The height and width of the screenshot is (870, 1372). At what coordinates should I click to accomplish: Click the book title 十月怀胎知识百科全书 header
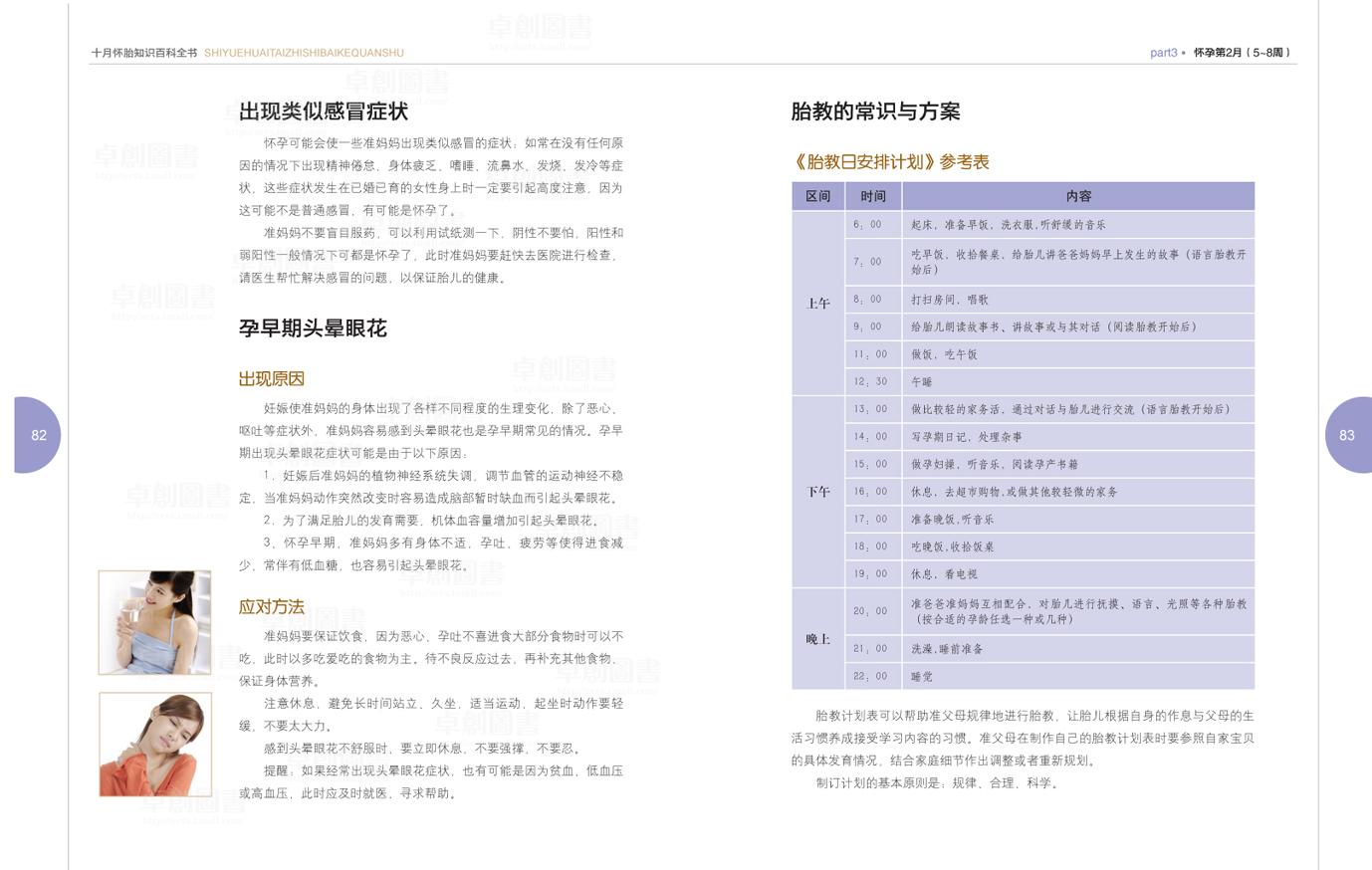(145, 53)
